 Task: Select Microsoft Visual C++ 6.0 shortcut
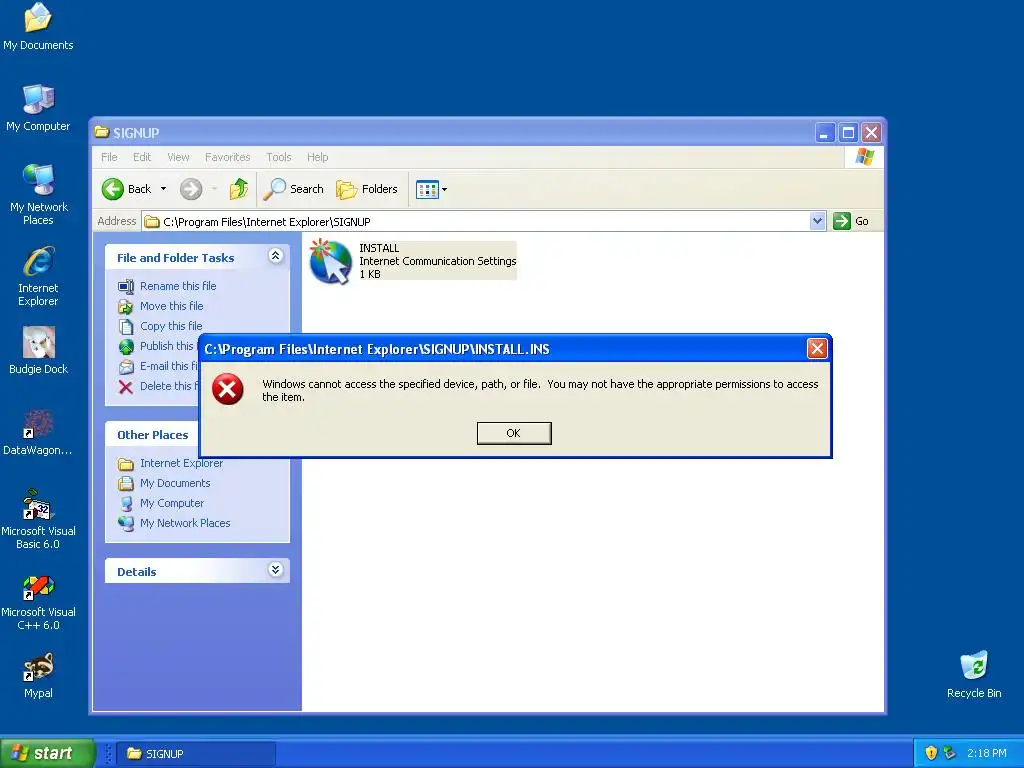point(38,600)
